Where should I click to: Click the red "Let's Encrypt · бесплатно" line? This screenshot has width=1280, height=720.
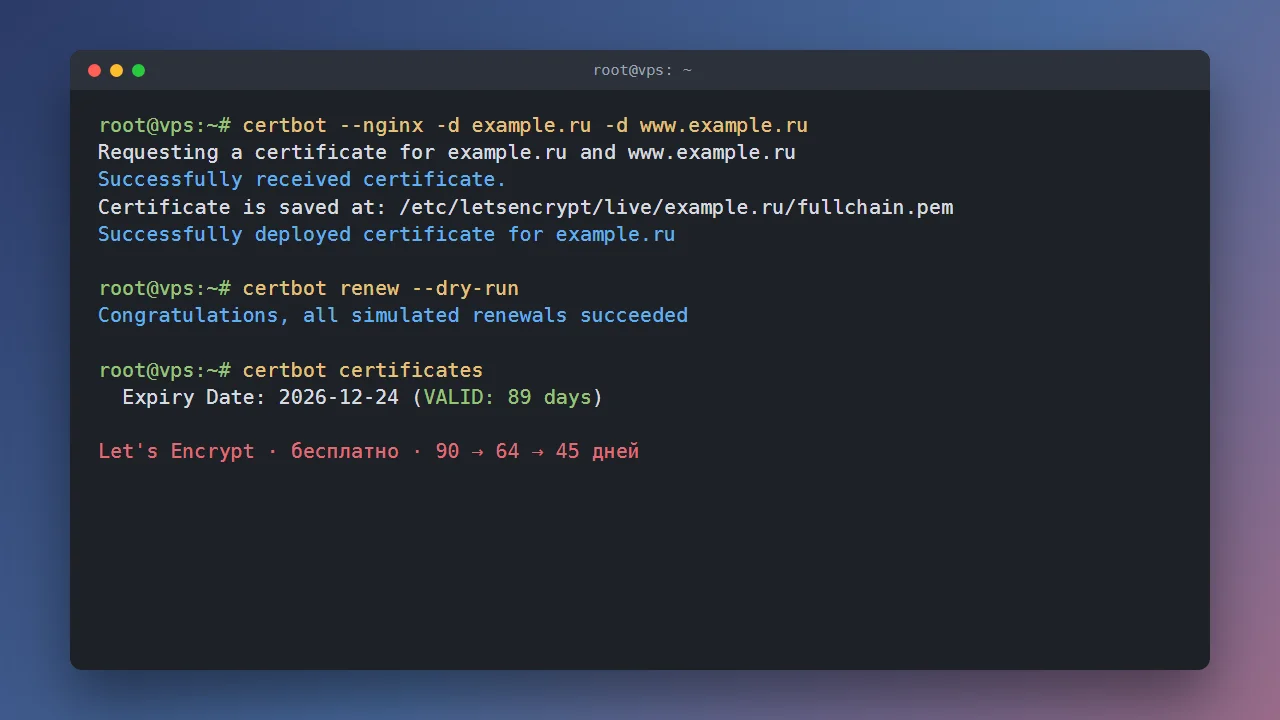368,451
